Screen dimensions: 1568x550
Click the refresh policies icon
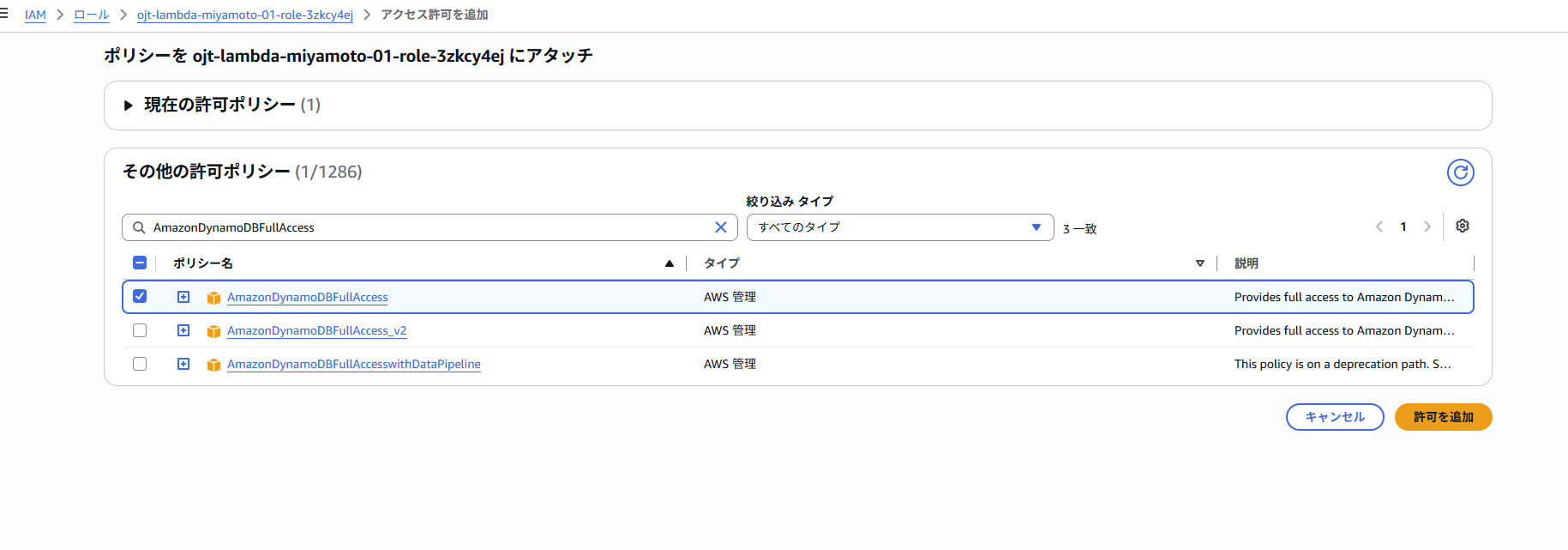[1460, 172]
